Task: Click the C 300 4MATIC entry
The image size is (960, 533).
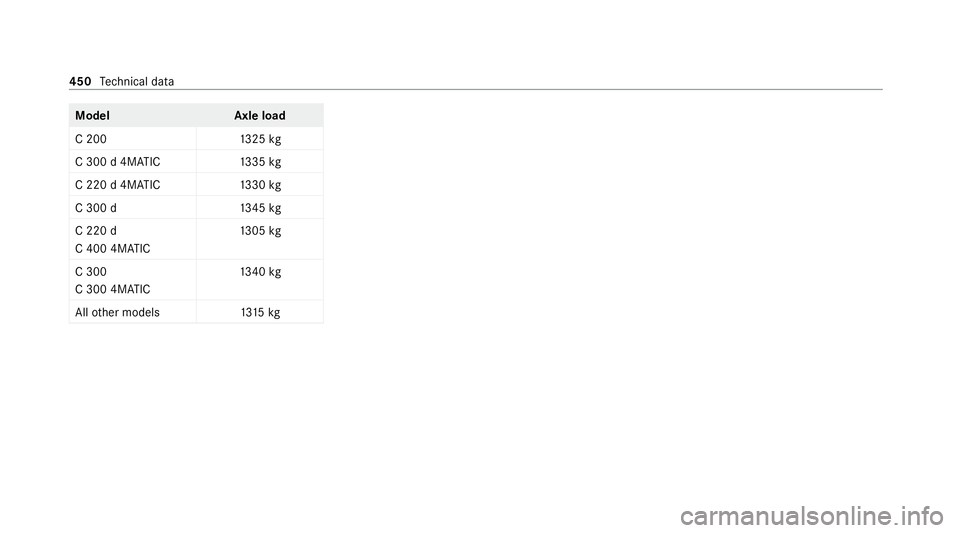Action: click(113, 289)
